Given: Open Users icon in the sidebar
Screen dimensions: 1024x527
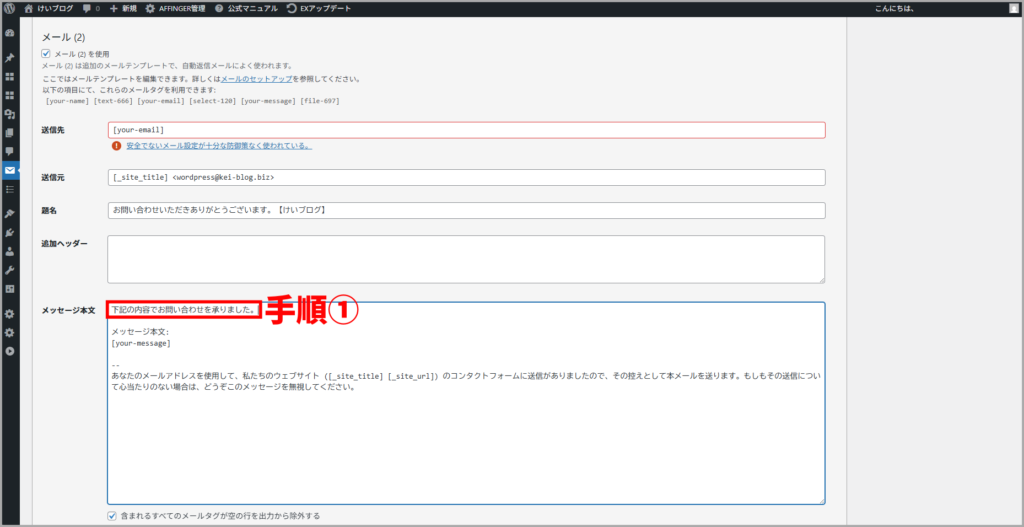Looking at the screenshot, I should pyautogui.click(x=10, y=251).
